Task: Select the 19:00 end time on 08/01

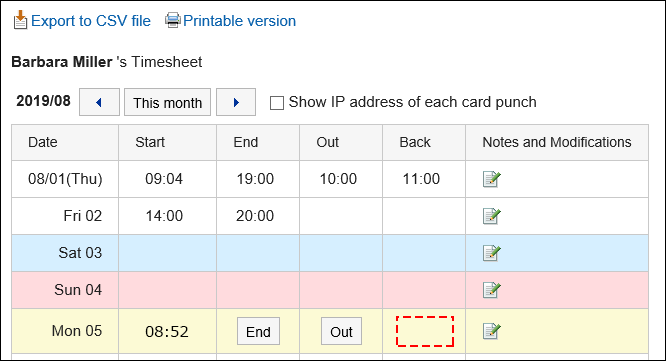Action: [255, 179]
